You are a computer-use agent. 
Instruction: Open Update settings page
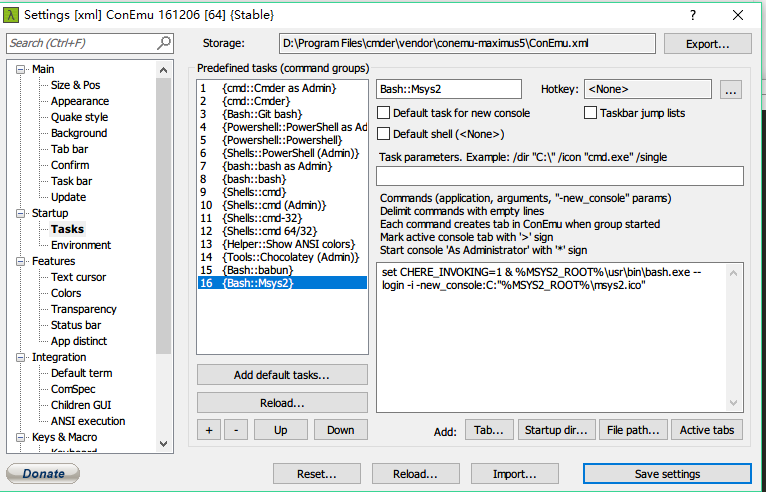pos(68,197)
